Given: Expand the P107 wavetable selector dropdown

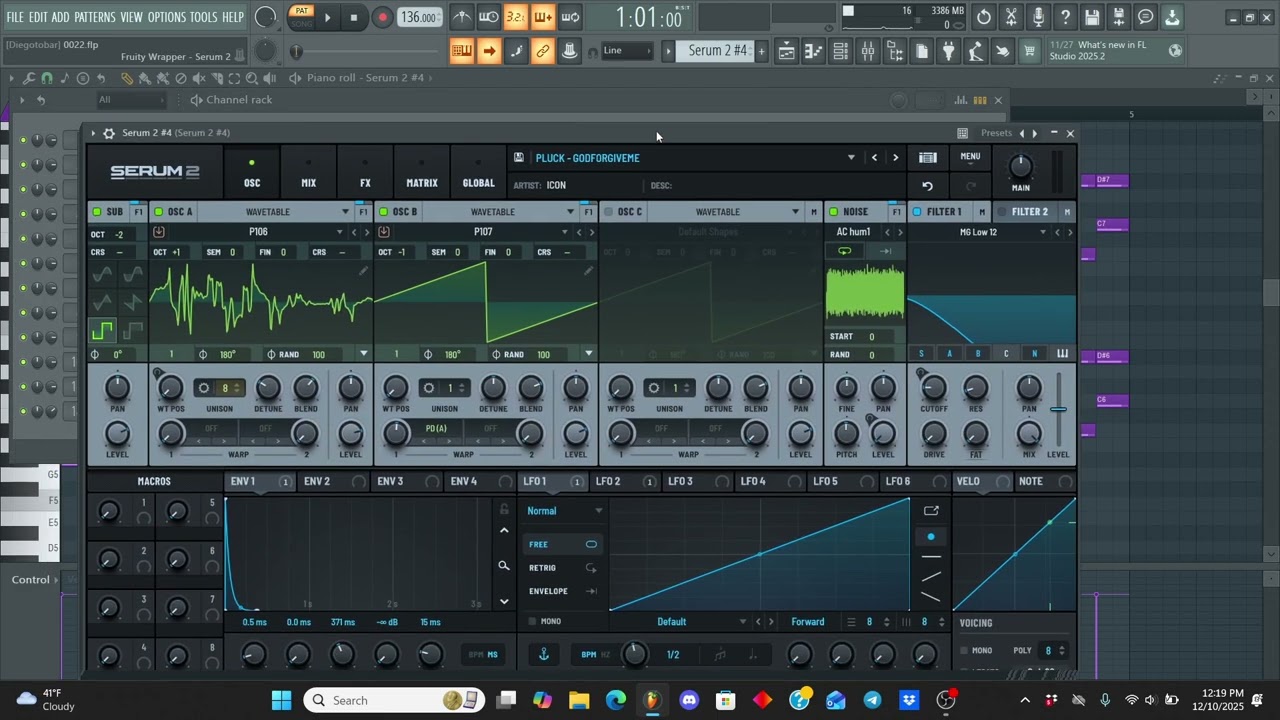Looking at the screenshot, I should coord(564,232).
